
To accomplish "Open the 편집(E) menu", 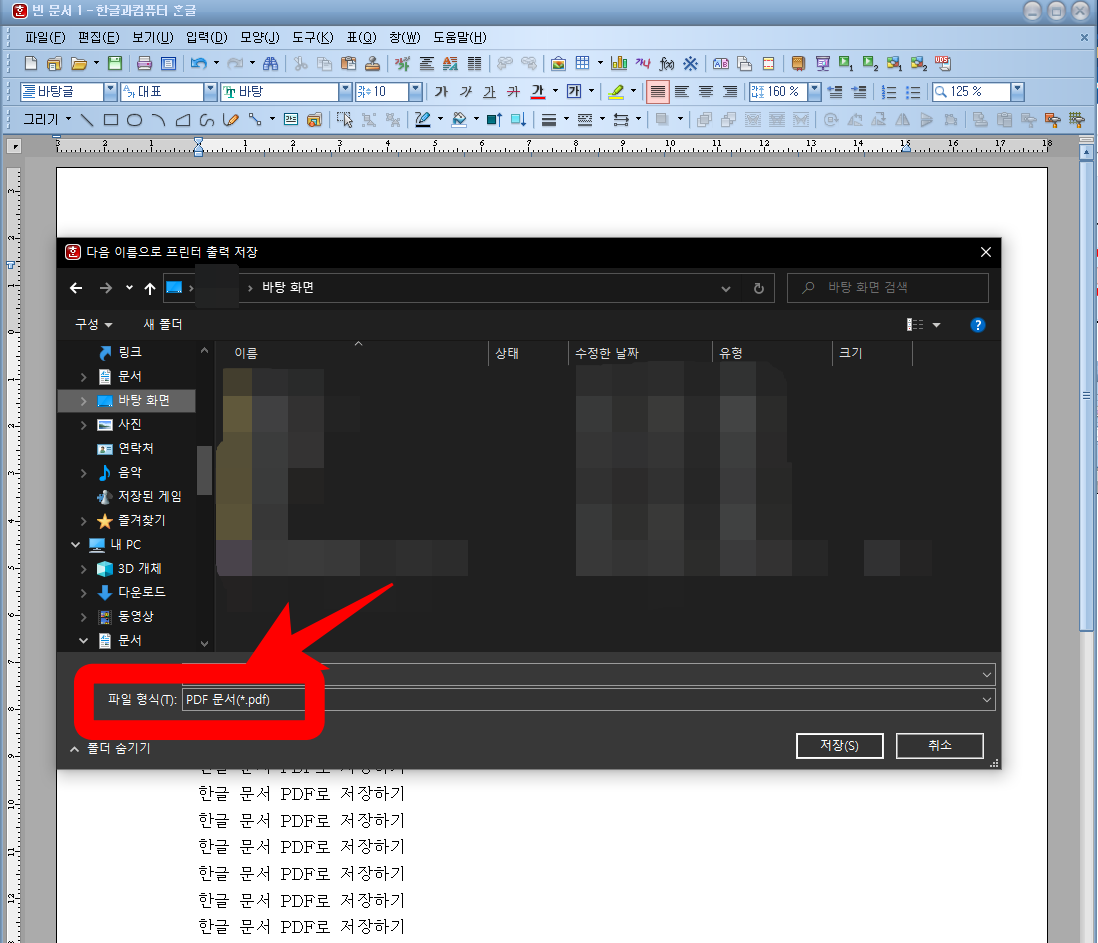I will pos(99,37).
